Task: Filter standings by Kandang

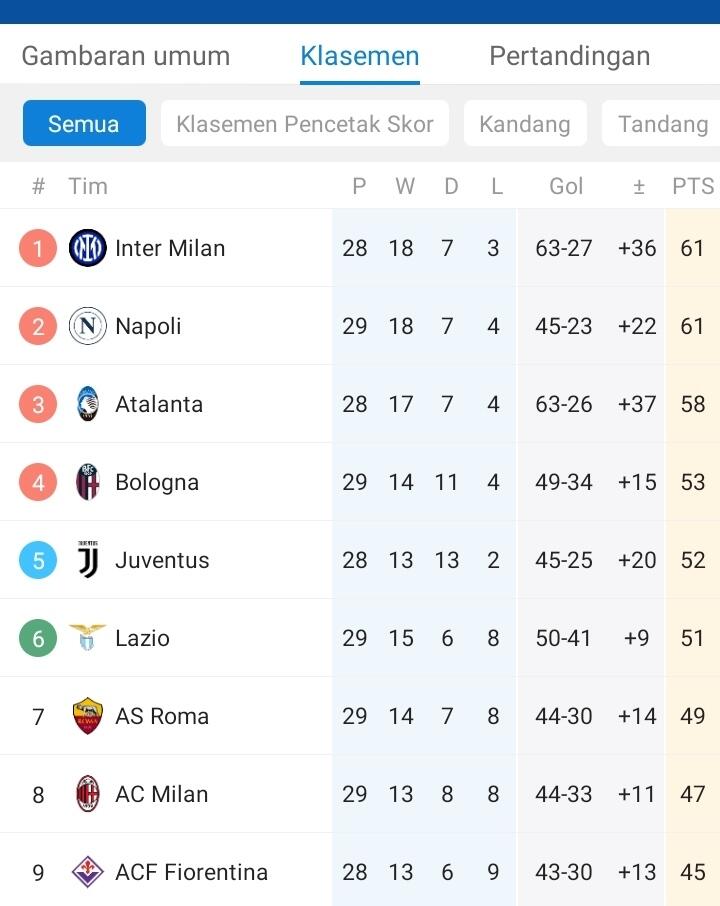Action: 525,124
